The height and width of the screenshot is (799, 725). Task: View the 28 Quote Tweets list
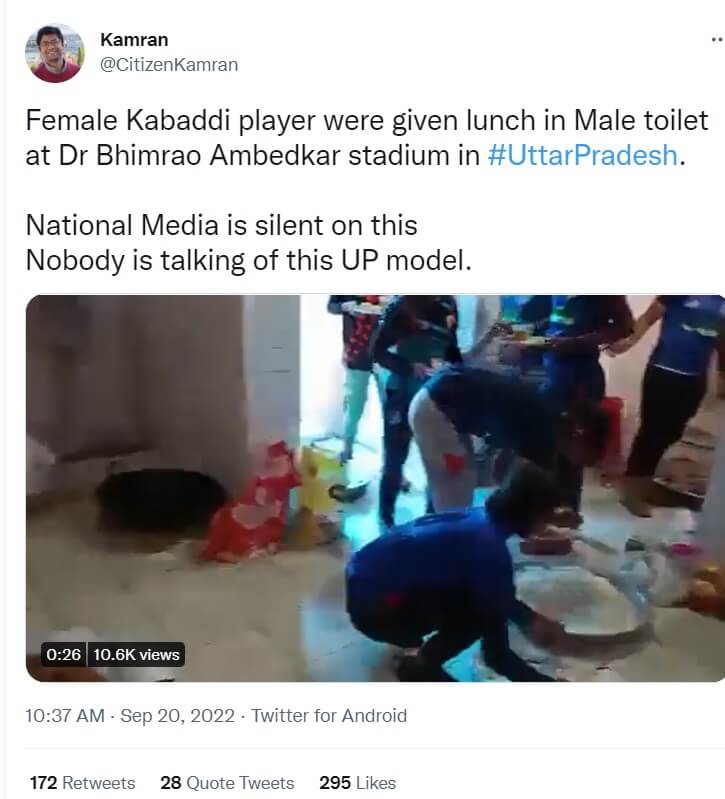(227, 782)
